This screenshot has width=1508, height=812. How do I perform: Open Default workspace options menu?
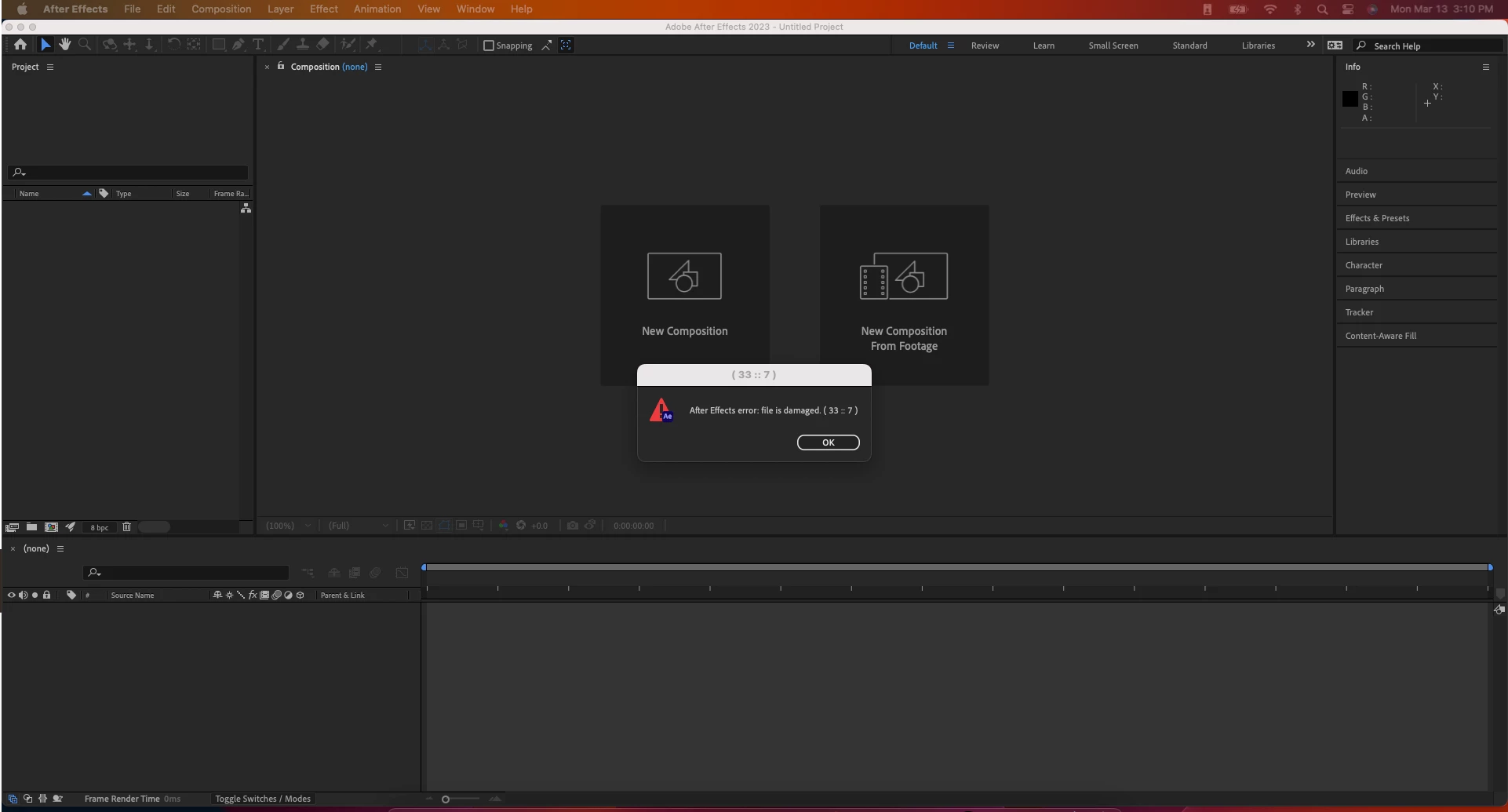pos(951,46)
